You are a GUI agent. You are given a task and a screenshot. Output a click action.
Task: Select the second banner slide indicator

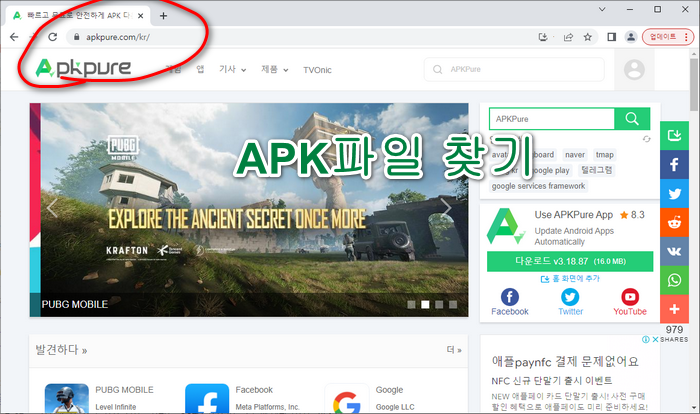tap(425, 305)
